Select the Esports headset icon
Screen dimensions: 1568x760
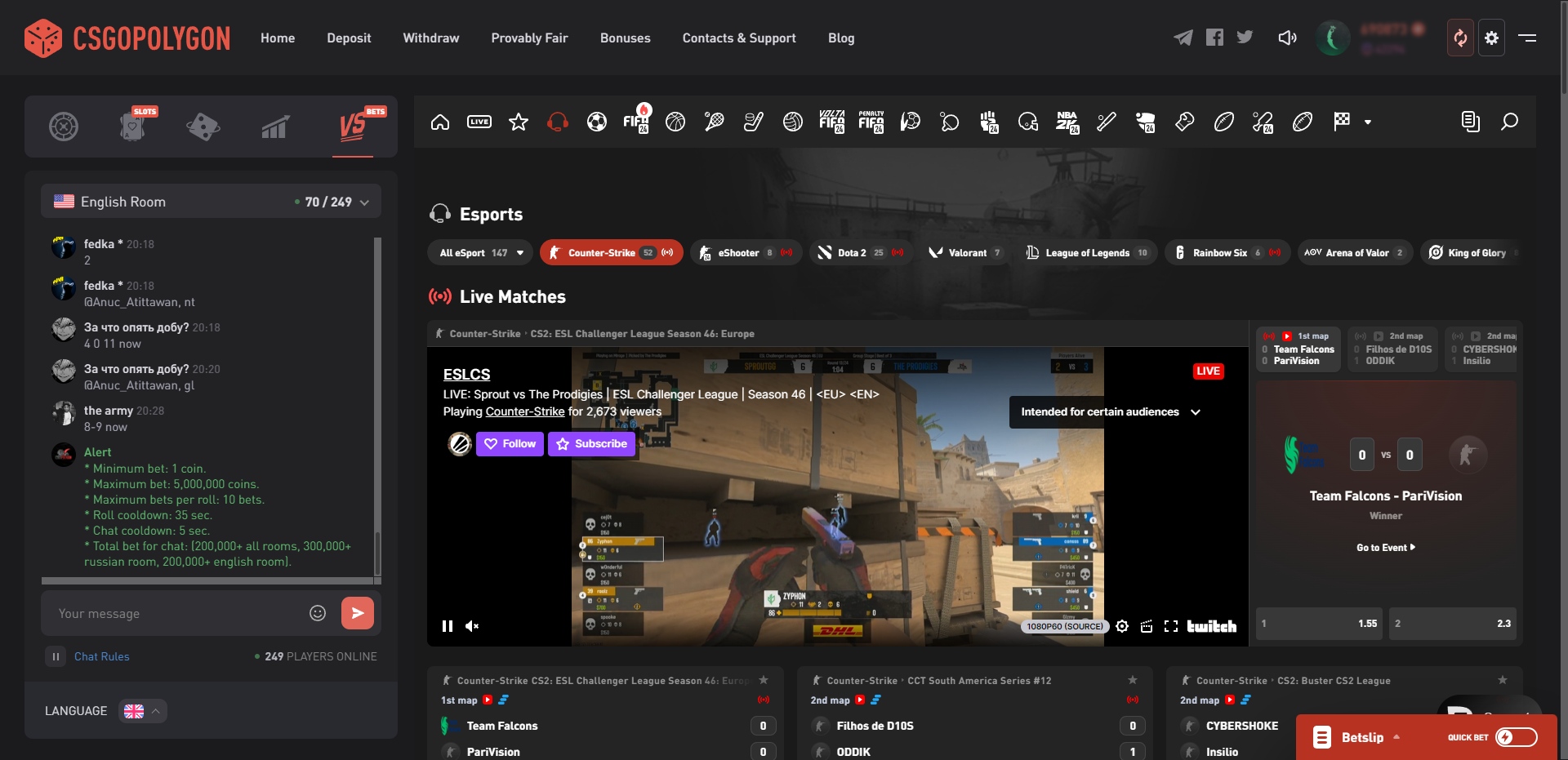point(558,122)
